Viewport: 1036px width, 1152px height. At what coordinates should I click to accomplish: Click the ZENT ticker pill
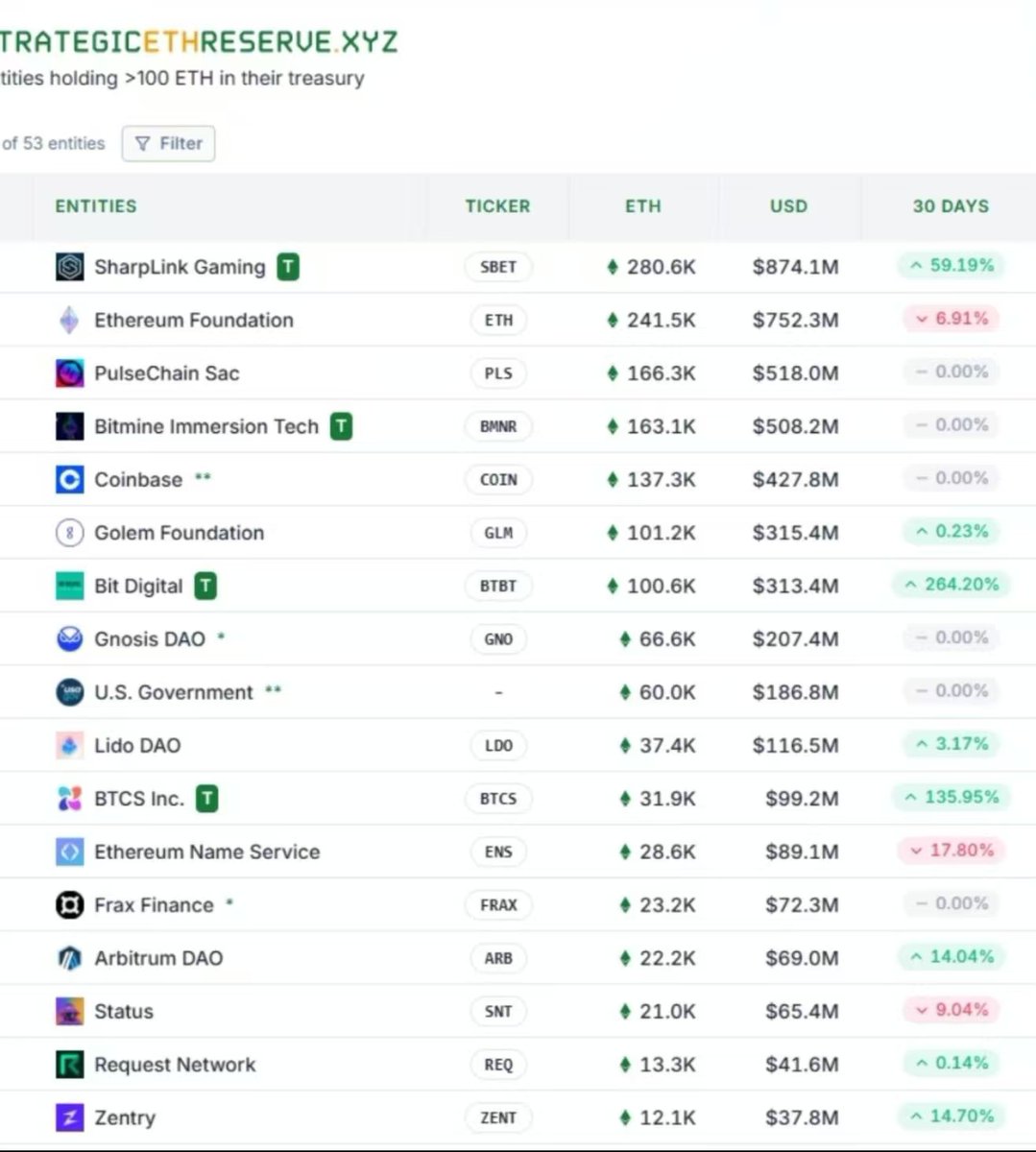(x=498, y=1118)
